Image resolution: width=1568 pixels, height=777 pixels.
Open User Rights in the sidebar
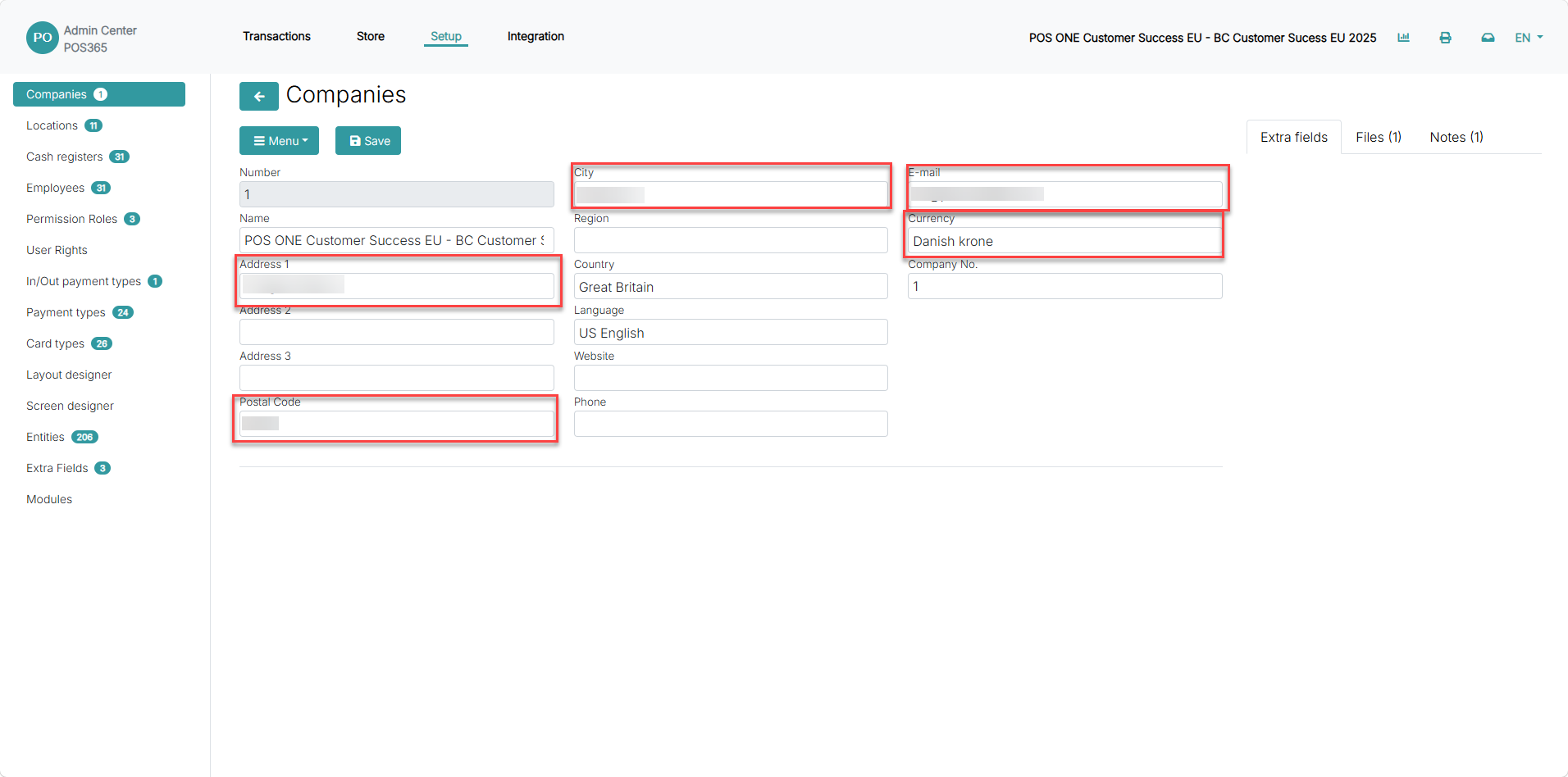coord(57,250)
